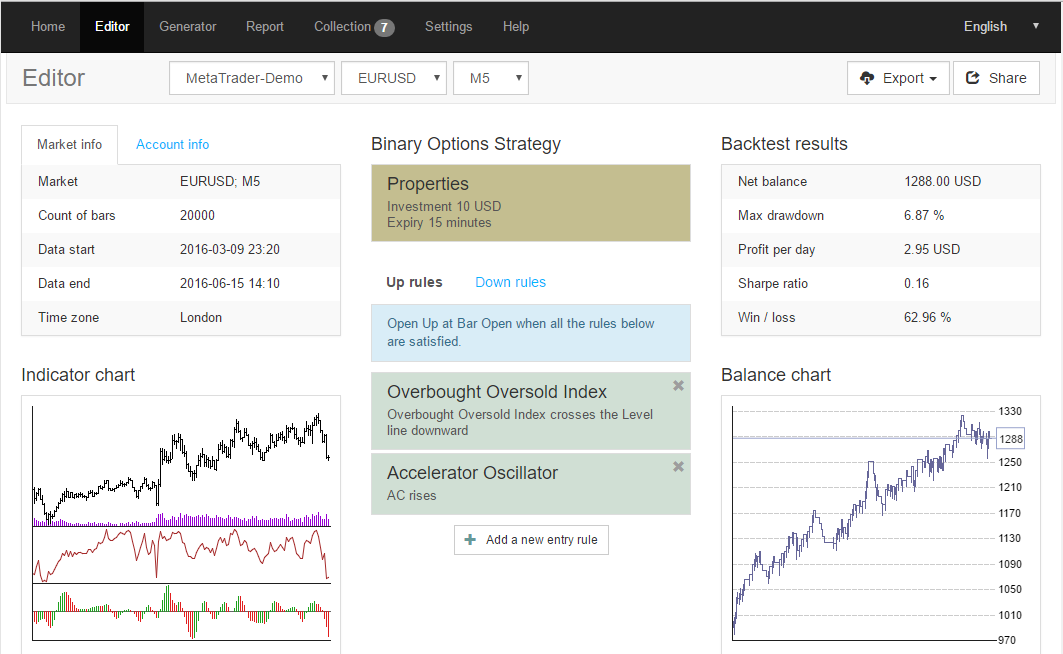The image size is (1063, 654).
Task: Click the Collection count badge 7
Action: (384, 27)
